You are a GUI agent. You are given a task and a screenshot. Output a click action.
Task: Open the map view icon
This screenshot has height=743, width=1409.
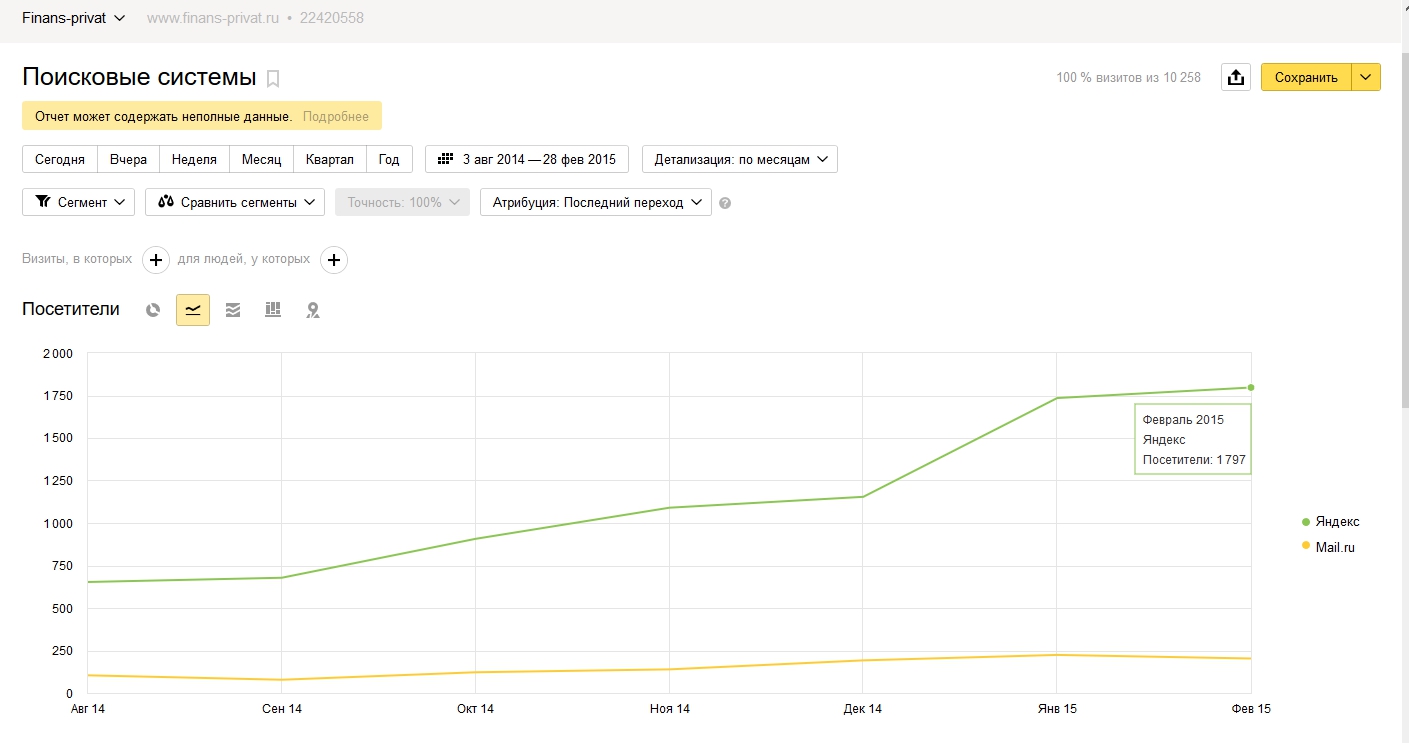point(313,310)
